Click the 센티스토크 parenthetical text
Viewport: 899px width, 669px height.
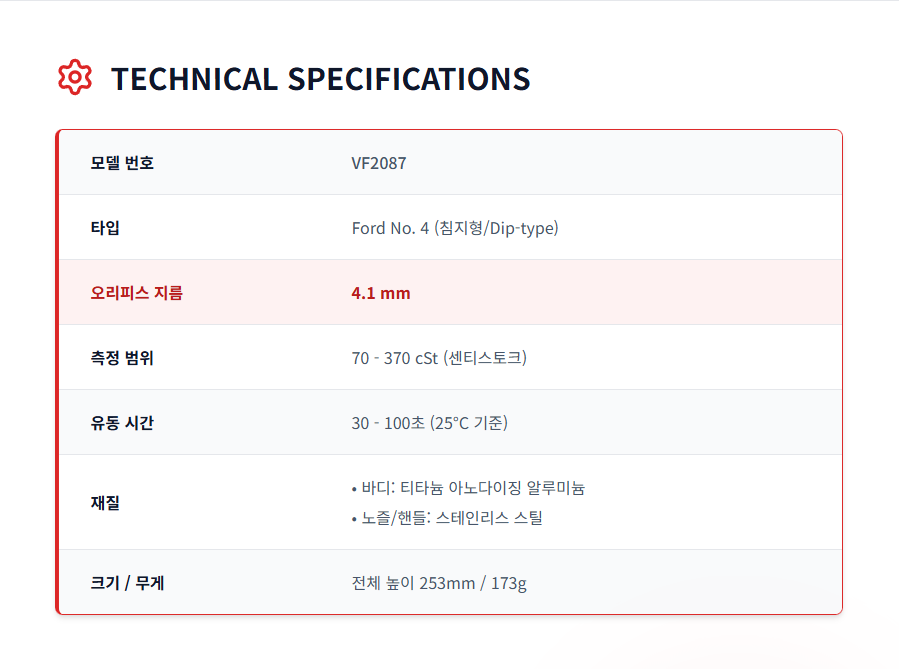[485, 358]
